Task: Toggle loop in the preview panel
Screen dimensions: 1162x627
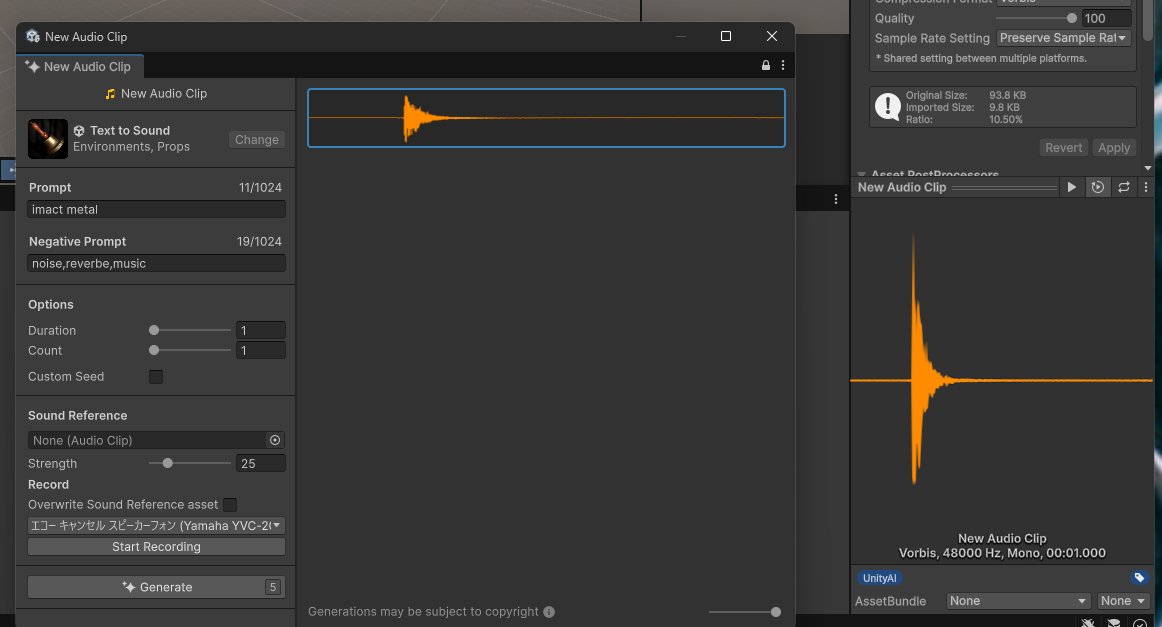Action: click(x=1123, y=188)
